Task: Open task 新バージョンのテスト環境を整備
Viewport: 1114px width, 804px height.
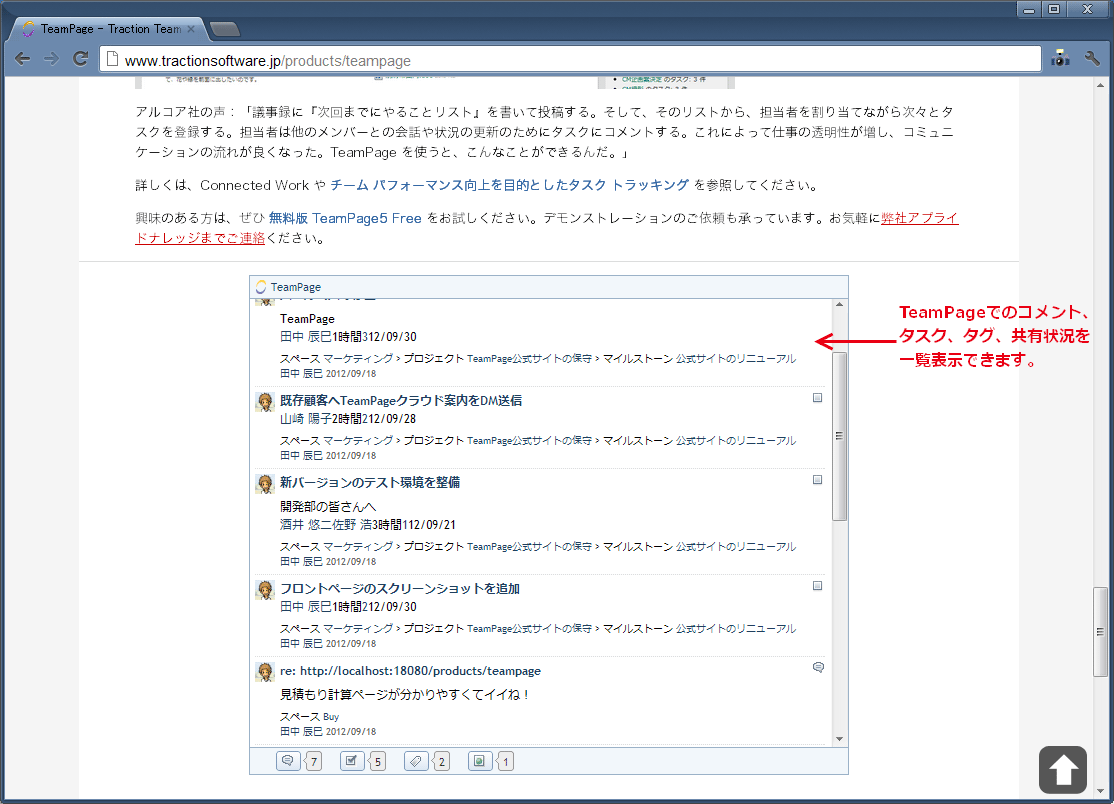Action: 369,482
